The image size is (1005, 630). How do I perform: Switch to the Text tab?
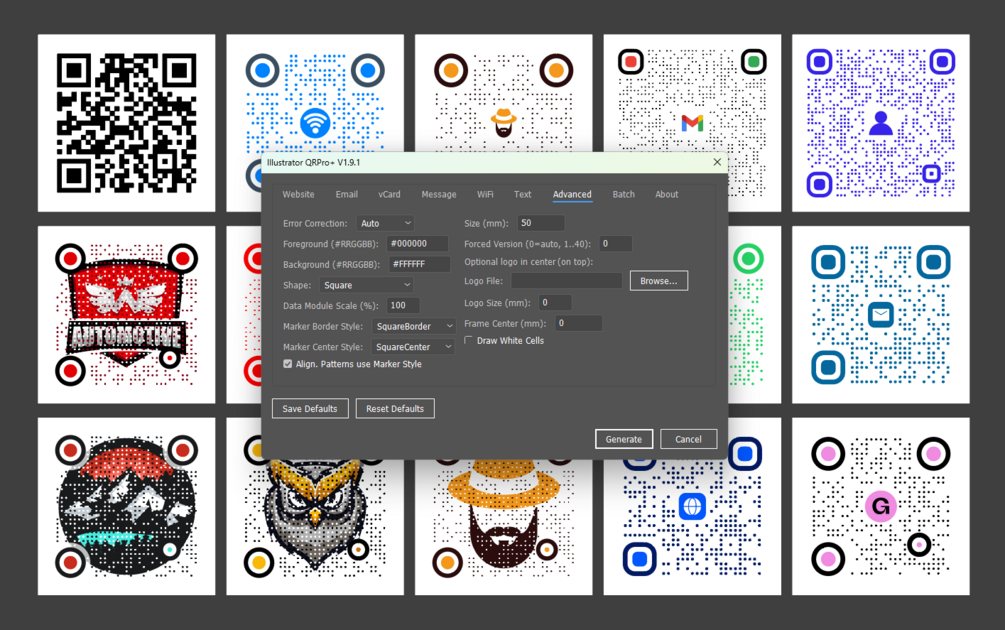[522, 194]
